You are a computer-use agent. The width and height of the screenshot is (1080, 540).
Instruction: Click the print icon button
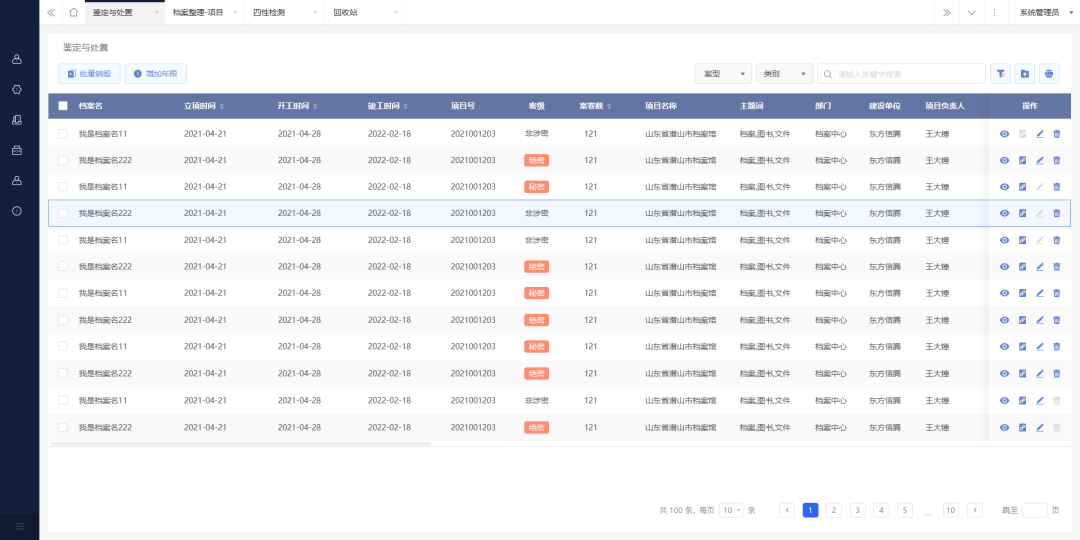tap(1049, 74)
